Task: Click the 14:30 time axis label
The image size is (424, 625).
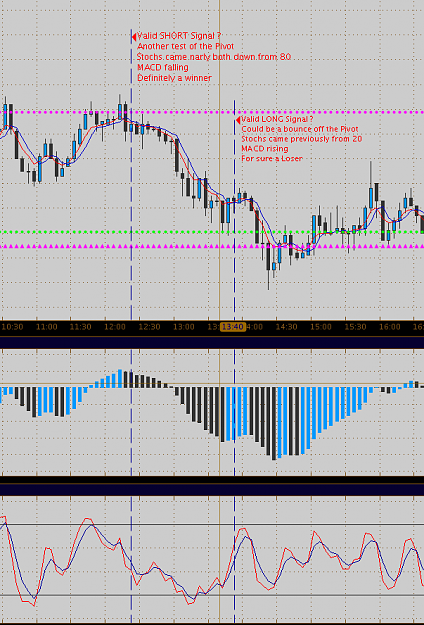Action: pyautogui.click(x=287, y=327)
